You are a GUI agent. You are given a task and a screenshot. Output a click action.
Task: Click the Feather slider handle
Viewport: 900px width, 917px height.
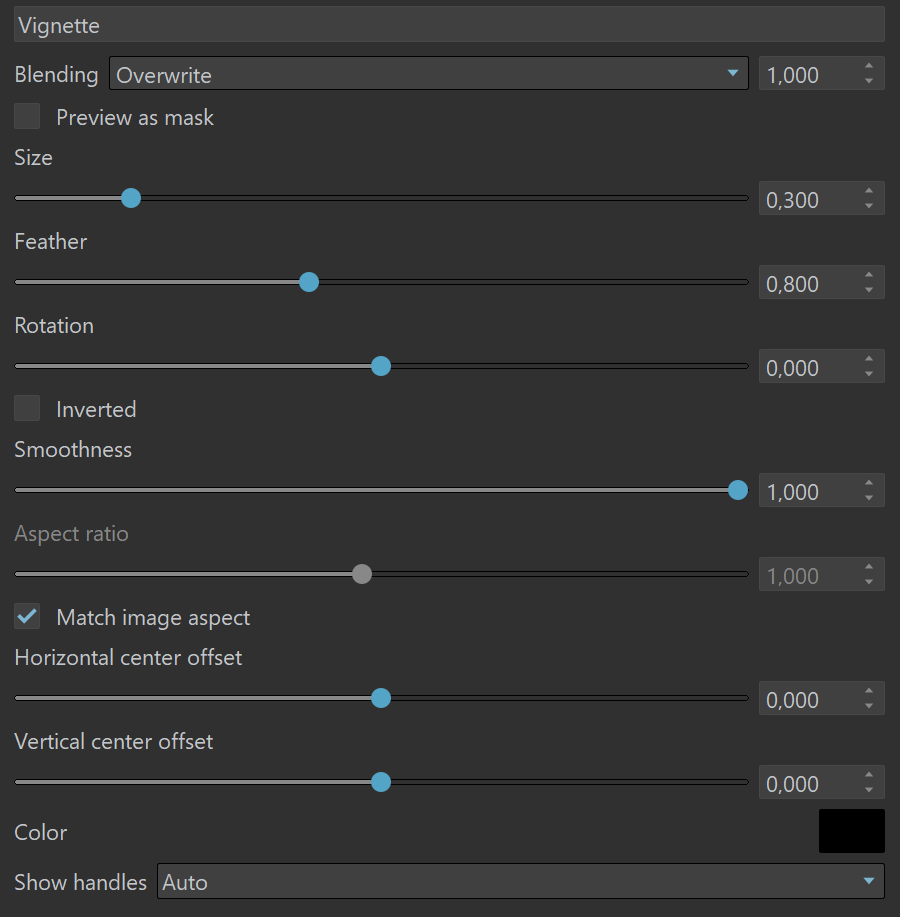click(x=309, y=282)
